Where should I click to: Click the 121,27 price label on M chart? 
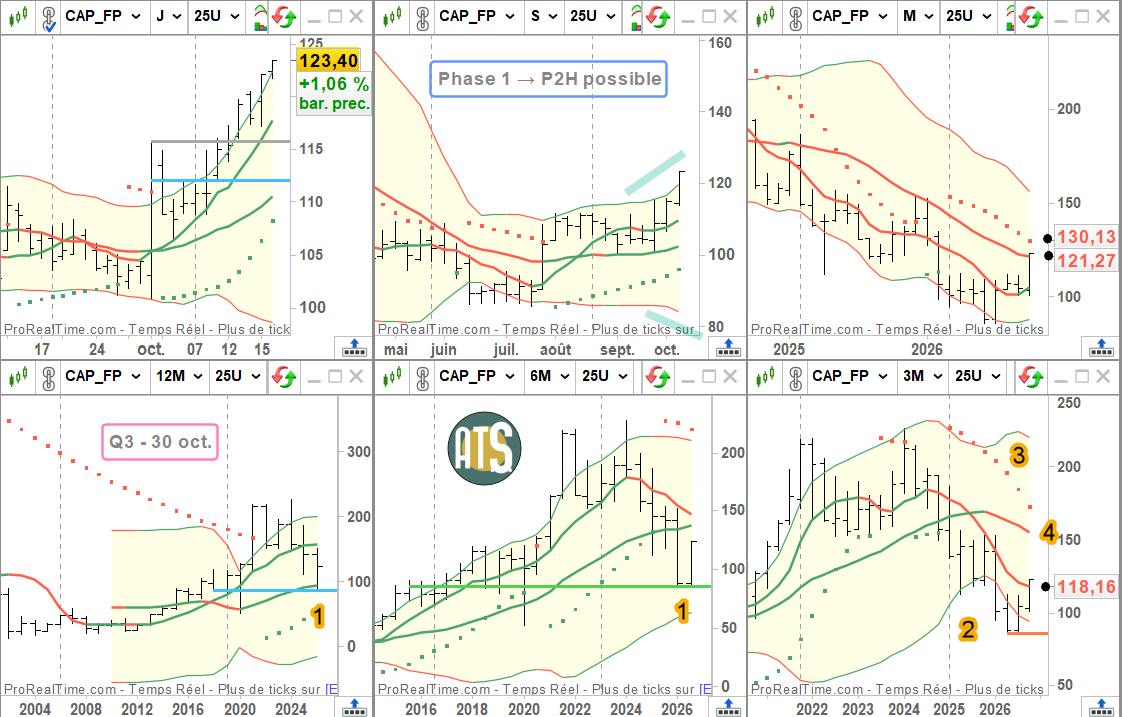tap(1086, 260)
